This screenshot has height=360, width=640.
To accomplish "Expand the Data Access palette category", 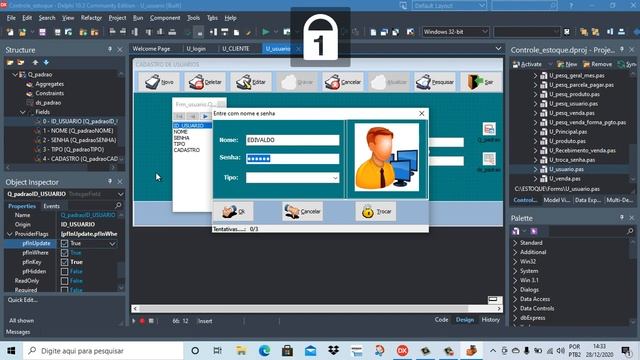I will coord(515,299).
